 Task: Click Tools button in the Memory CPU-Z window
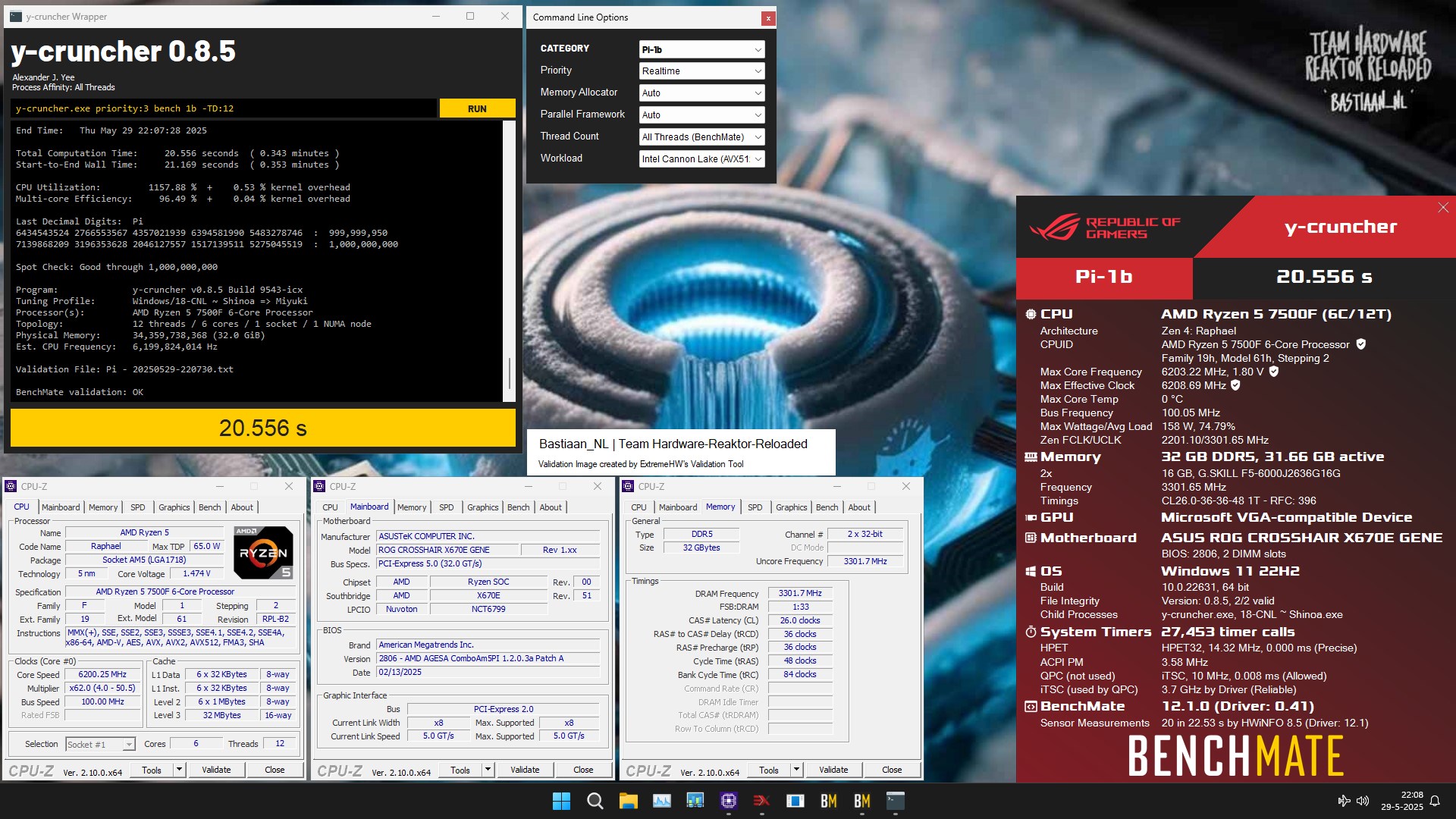pyautogui.click(x=769, y=770)
